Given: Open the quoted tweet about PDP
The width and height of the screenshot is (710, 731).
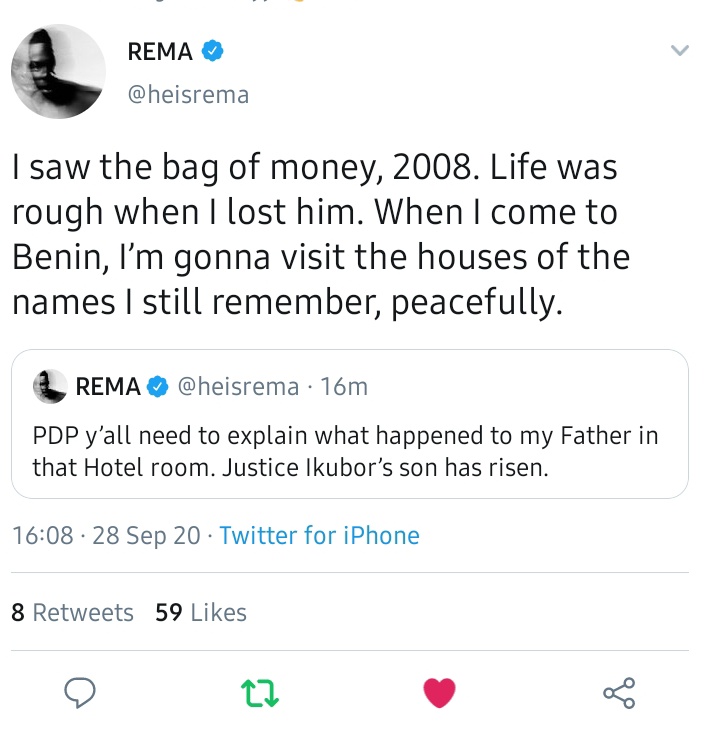Looking at the screenshot, I should [349, 452].
